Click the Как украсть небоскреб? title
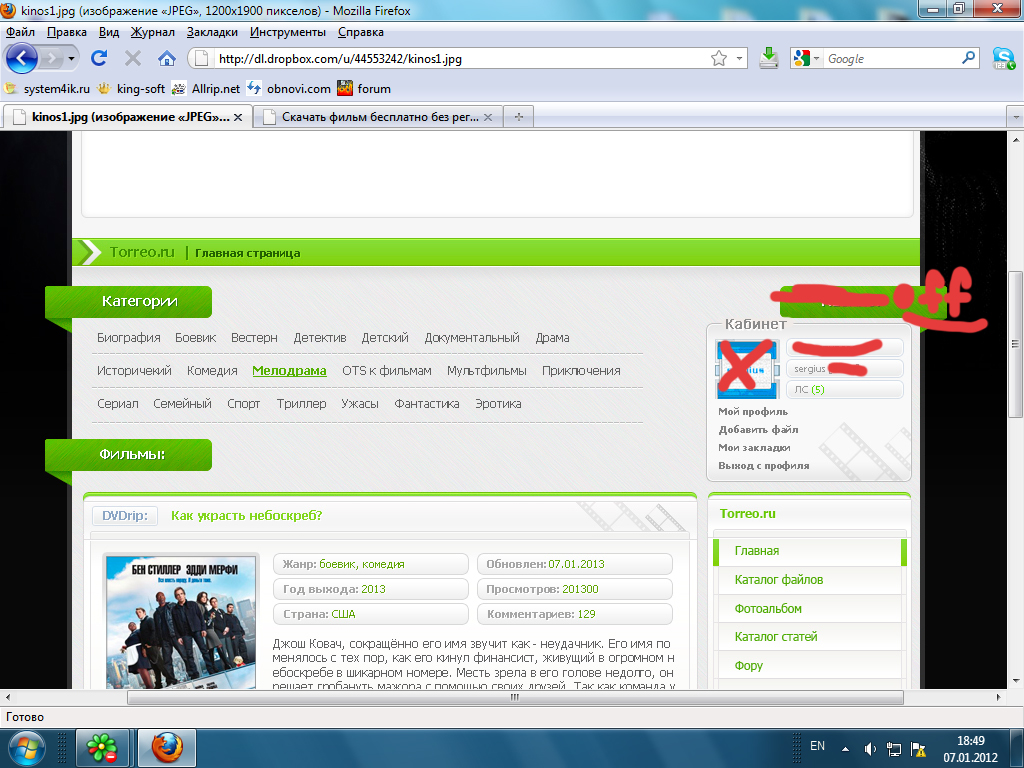 point(247,515)
